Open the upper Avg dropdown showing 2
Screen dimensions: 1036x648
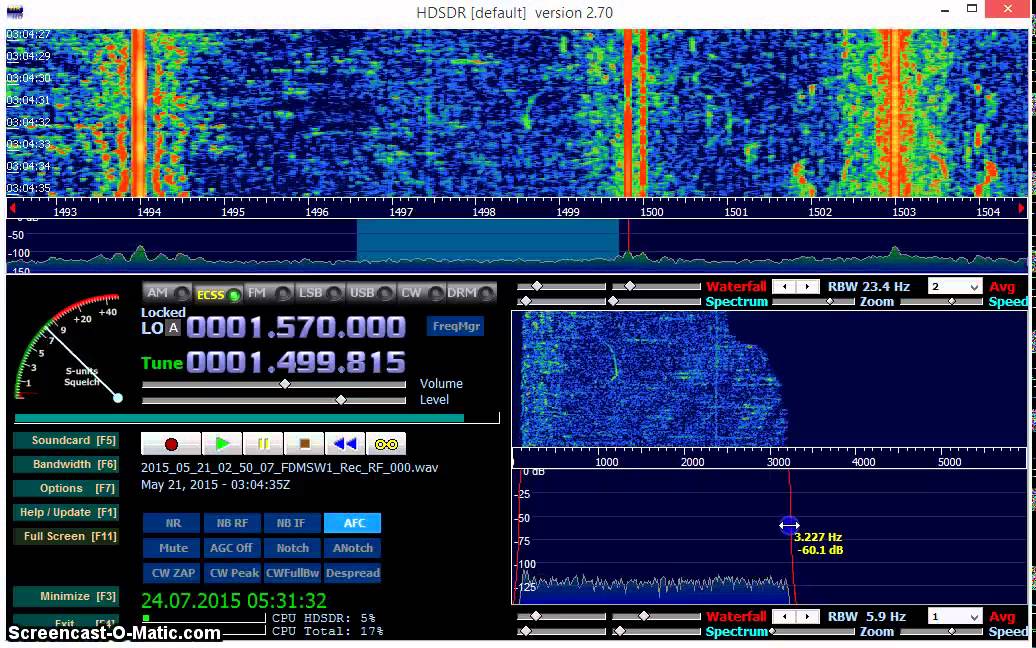point(955,287)
